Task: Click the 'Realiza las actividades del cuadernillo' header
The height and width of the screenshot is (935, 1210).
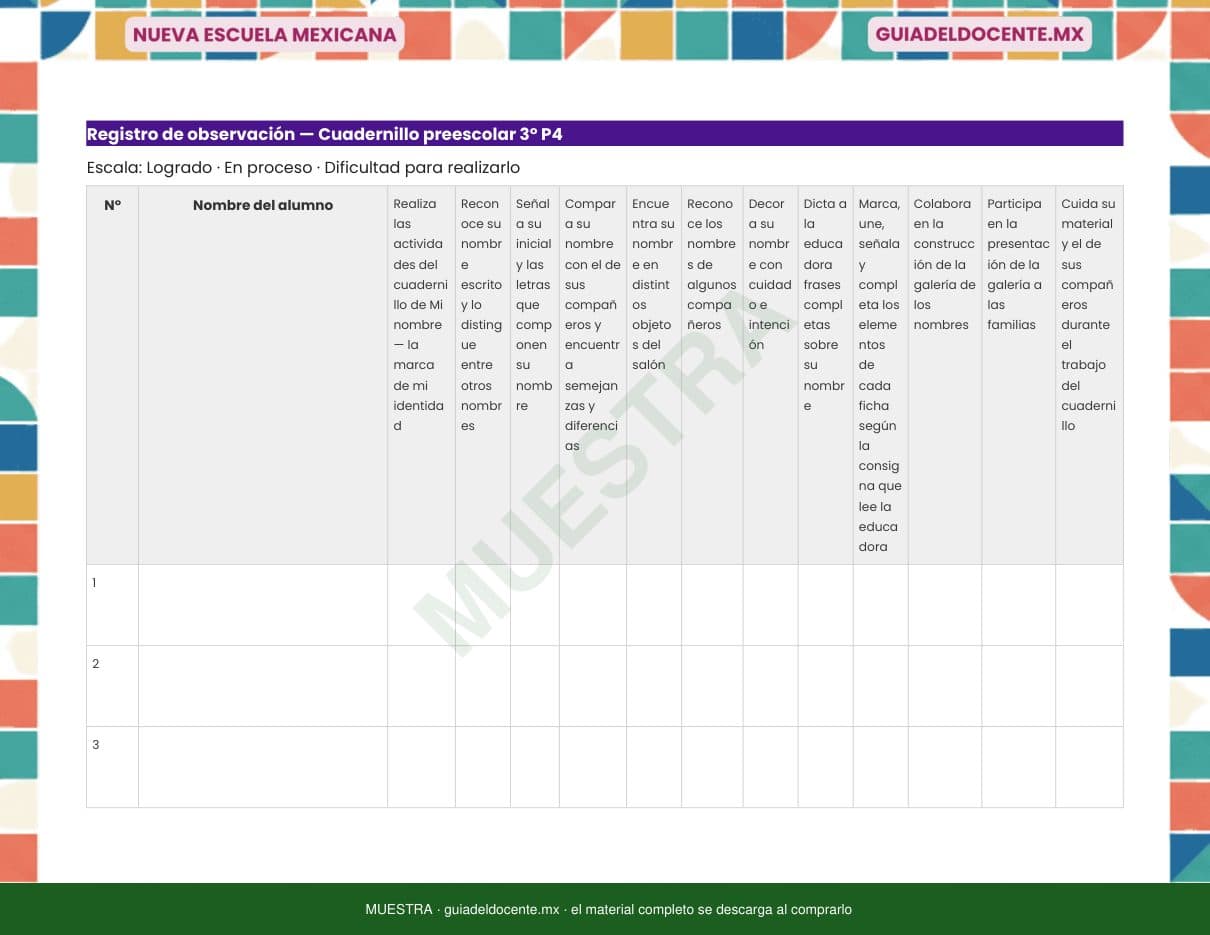Action: pos(421,375)
